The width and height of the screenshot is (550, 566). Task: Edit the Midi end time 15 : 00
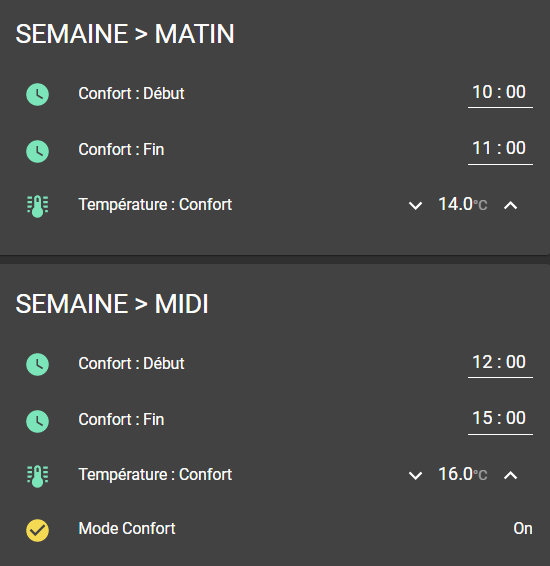500,421
